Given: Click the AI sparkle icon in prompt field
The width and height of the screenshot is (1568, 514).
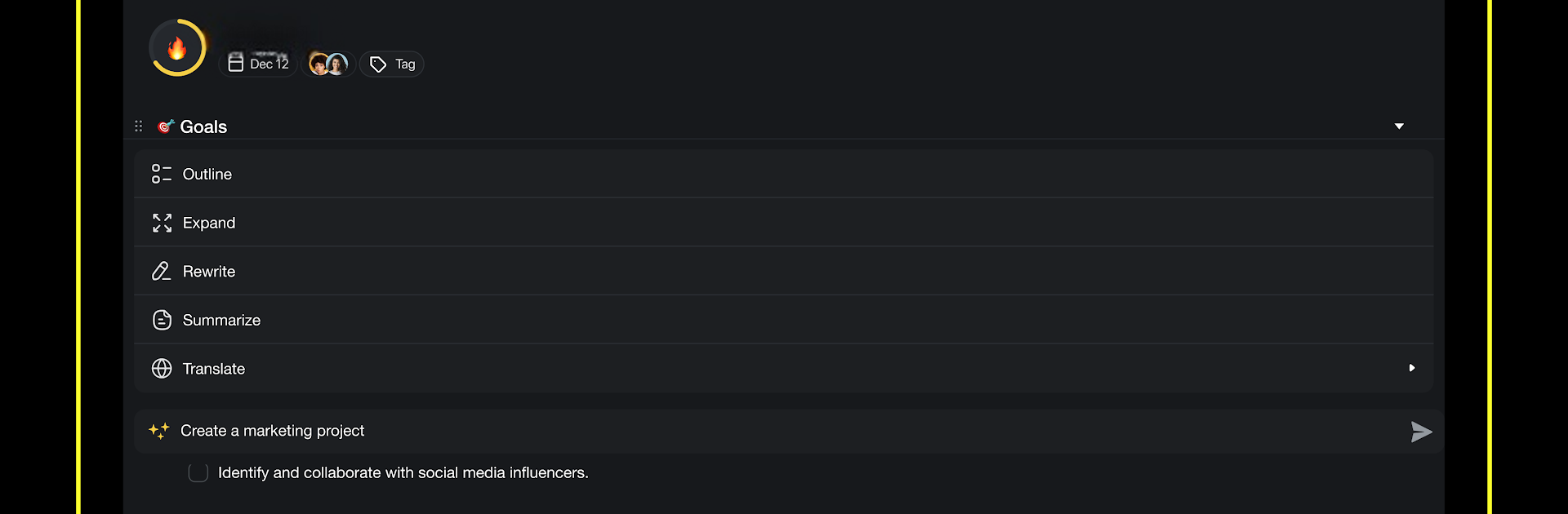Looking at the screenshot, I should tap(159, 431).
